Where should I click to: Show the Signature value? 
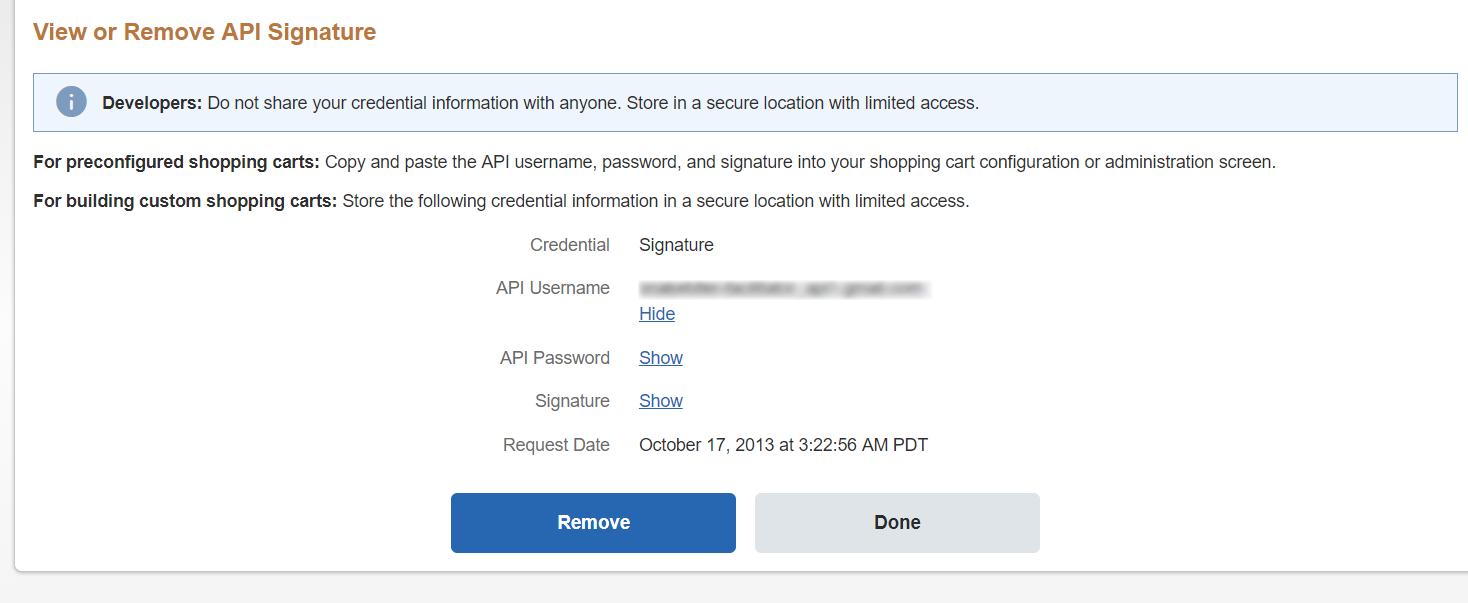pyautogui.click(x=661, y=401)
